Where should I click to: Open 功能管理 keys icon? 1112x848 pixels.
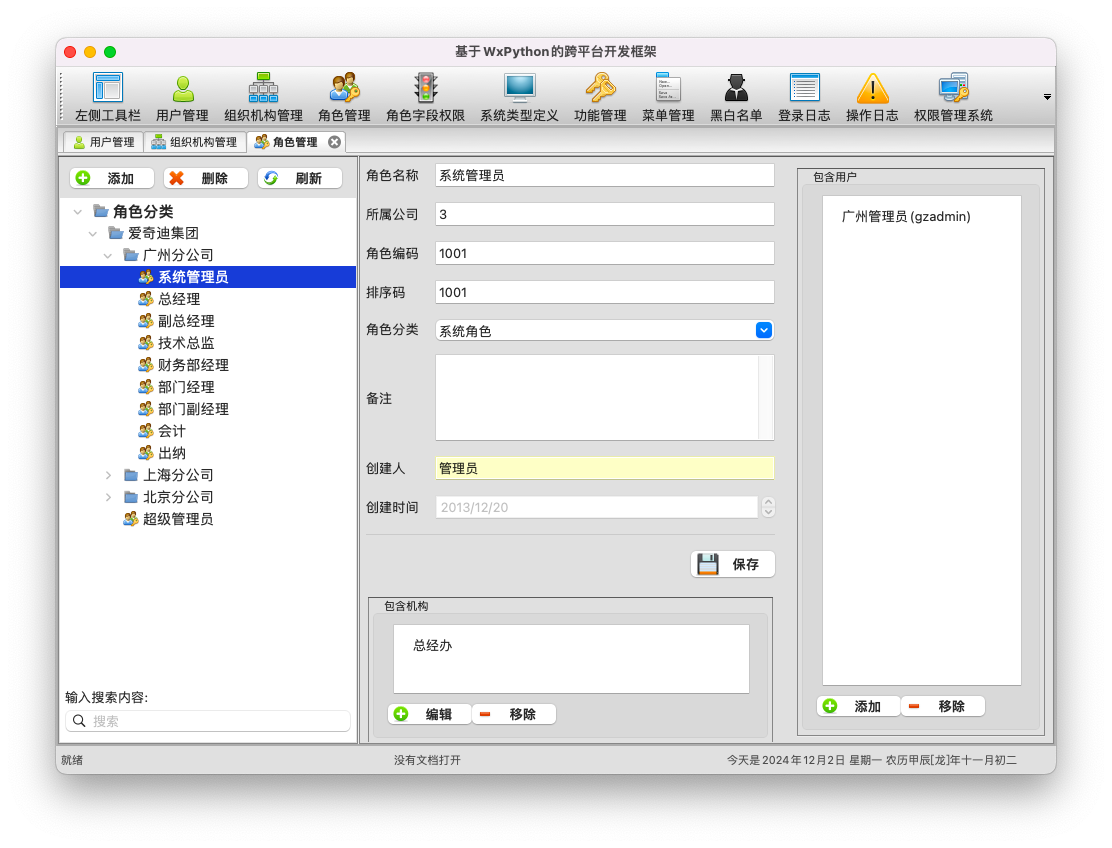pyautogui.click(x=600, y=90)
